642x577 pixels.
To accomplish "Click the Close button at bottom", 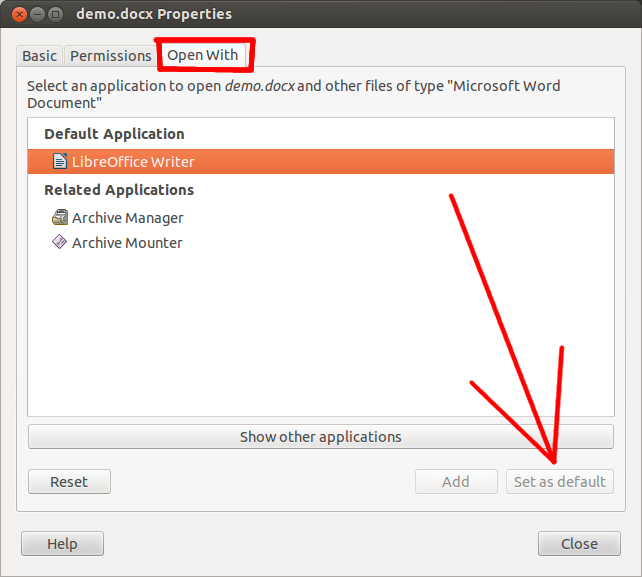I will (x=579, y=543).
